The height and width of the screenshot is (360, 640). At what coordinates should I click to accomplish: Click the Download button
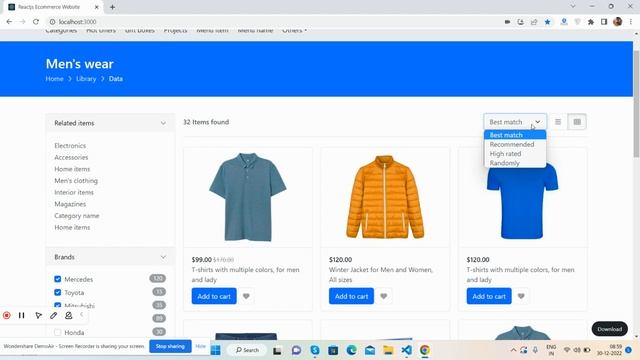(x=610, y=329)
